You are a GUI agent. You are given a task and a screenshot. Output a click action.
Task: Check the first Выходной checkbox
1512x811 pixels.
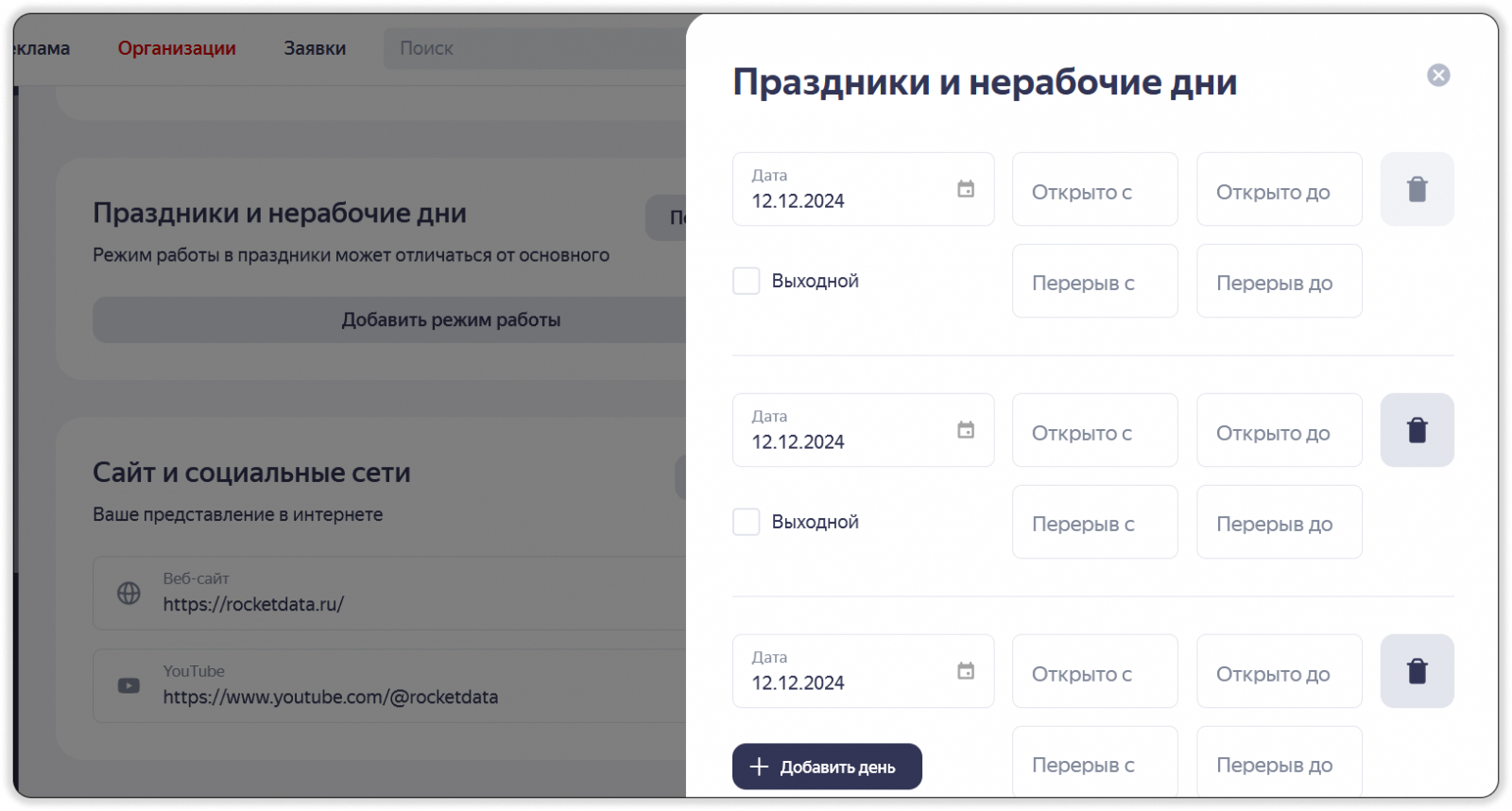[x=747, y=281]
